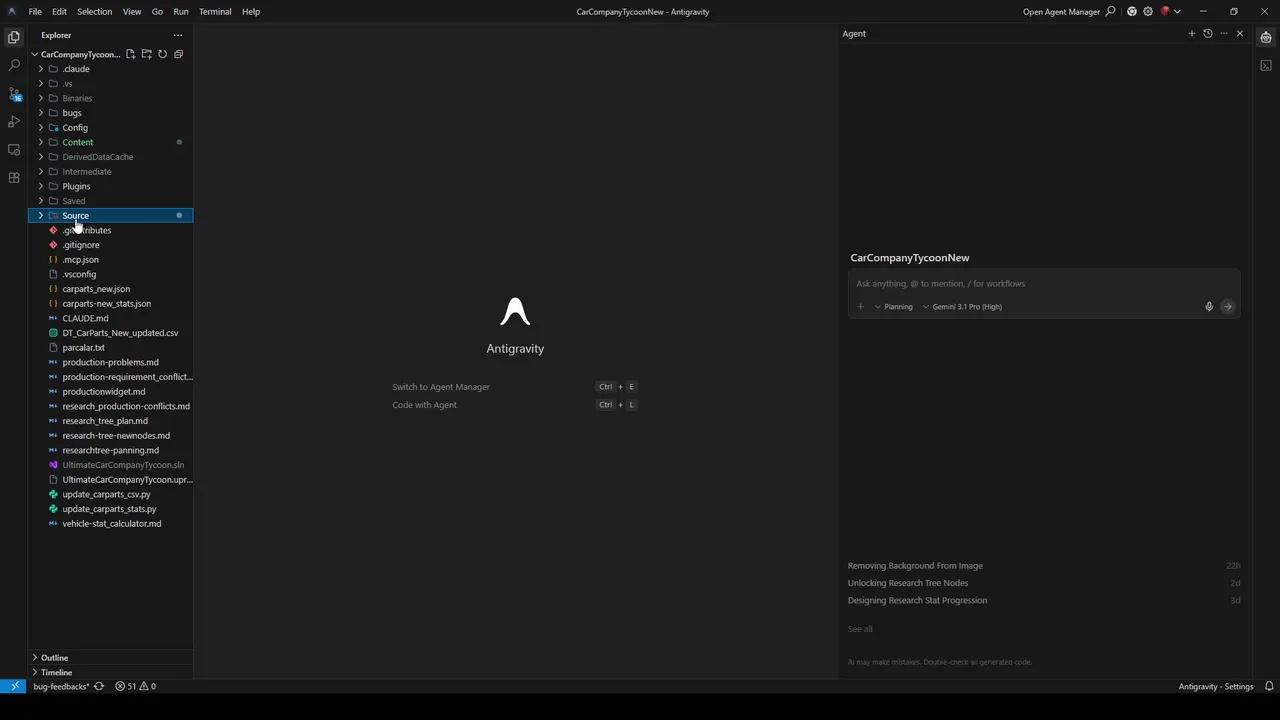This screenshot has width=1280, height=720.
Task: Create a new file in Explorer
Action: 130,54
